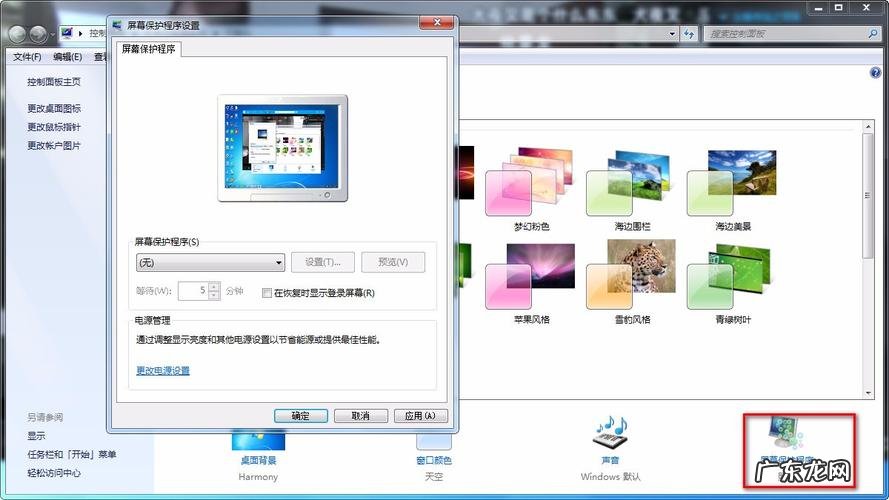The width and height of the screenshot is (889, 500).
Task: Click the 设置(T)... button
Action: (323, 262)
